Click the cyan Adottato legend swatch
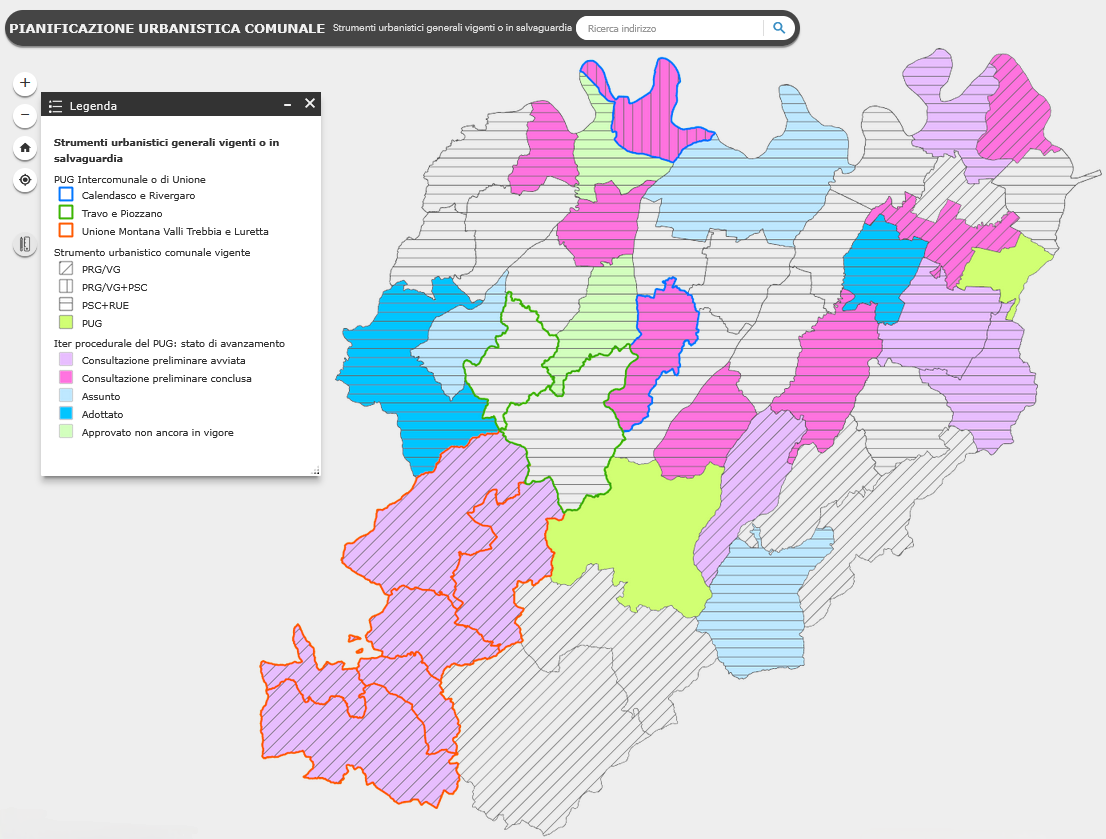This screenshot has height=839, width=1106. point(66,414)
